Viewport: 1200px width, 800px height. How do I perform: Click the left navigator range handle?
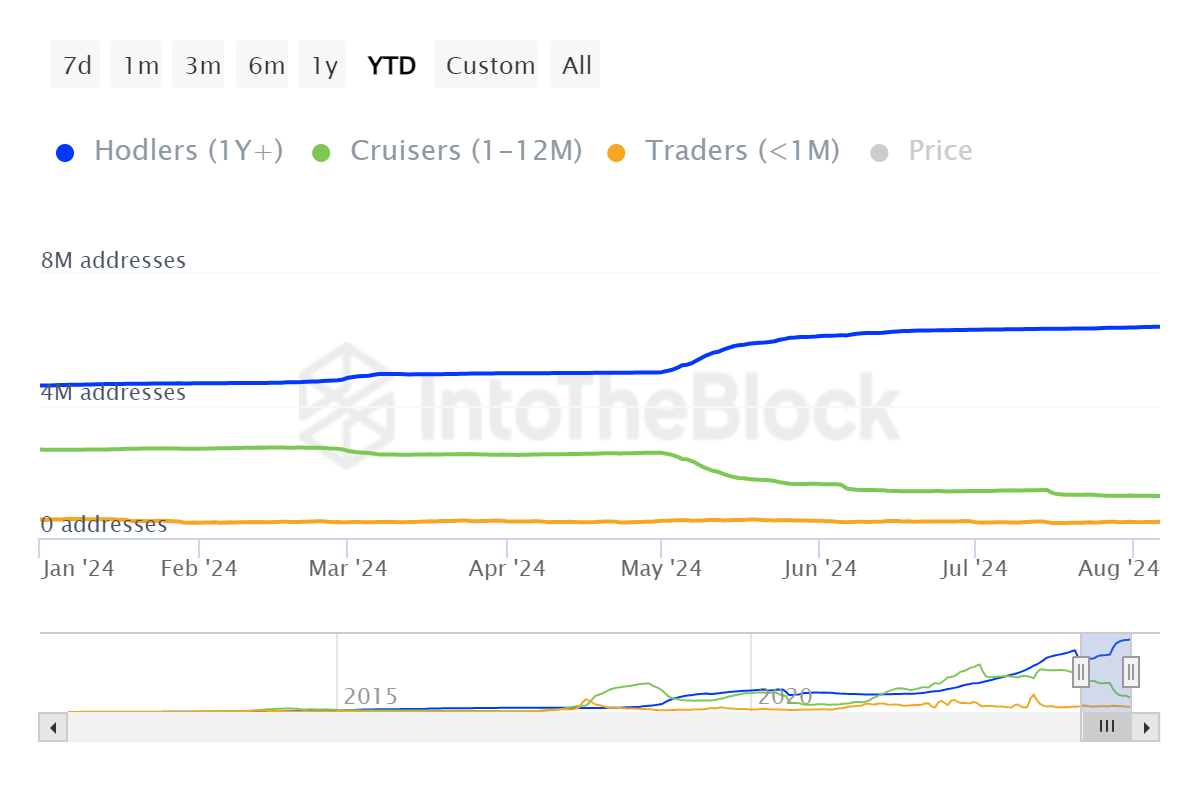click(1081, 671)
